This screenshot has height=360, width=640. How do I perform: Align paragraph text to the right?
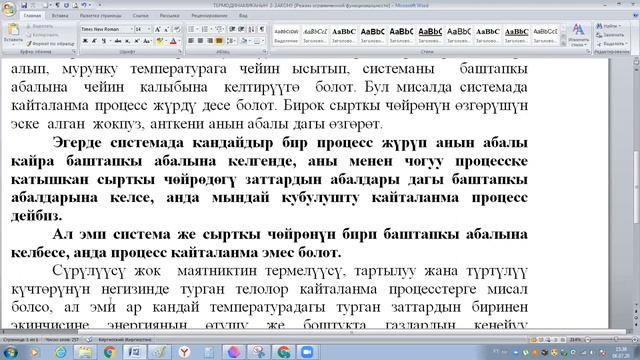210,41
